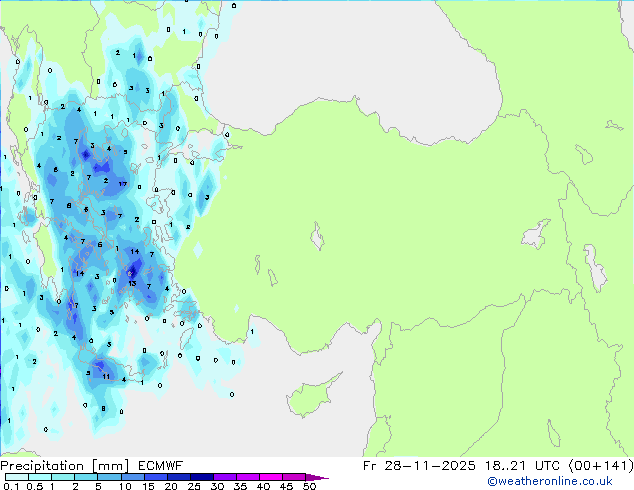634x490 pixels.
Task: Click the '18..21 UTC' time text
Action: click(x=523, y=466)
